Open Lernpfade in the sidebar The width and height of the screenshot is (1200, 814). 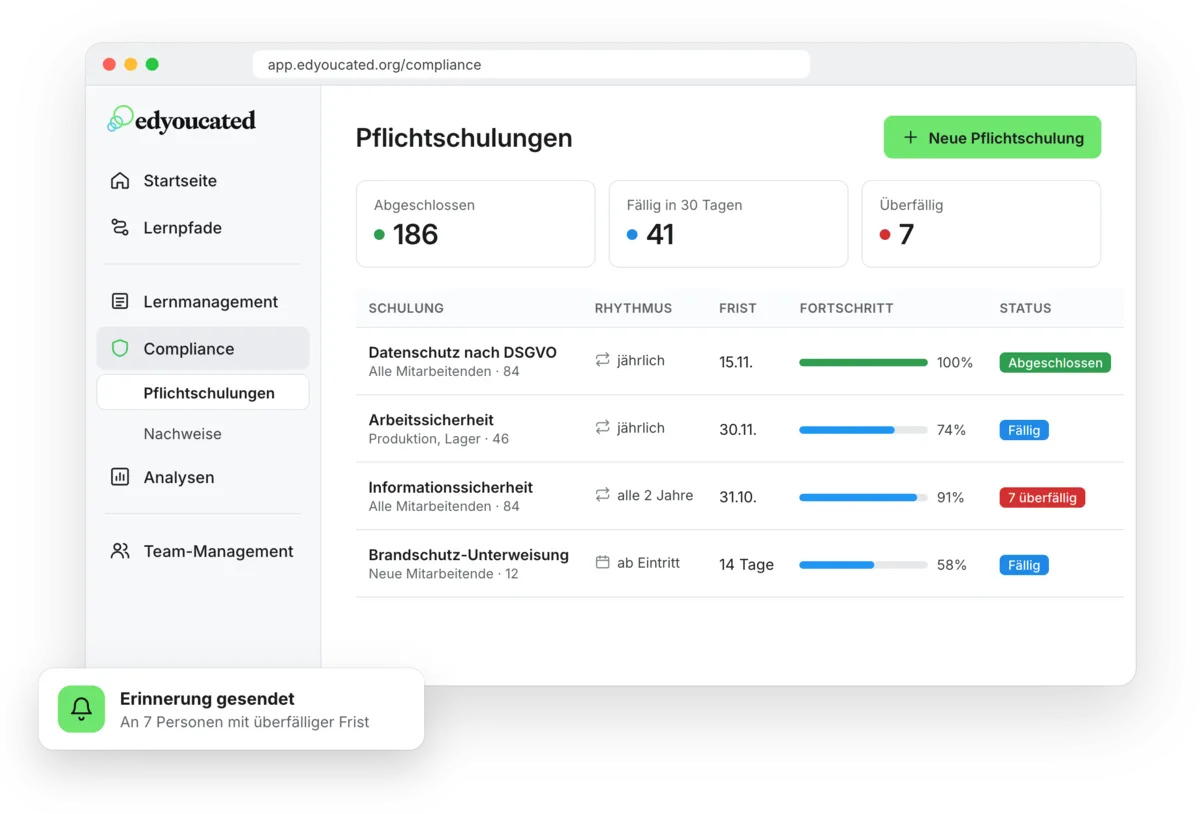(x=203, y=228)
